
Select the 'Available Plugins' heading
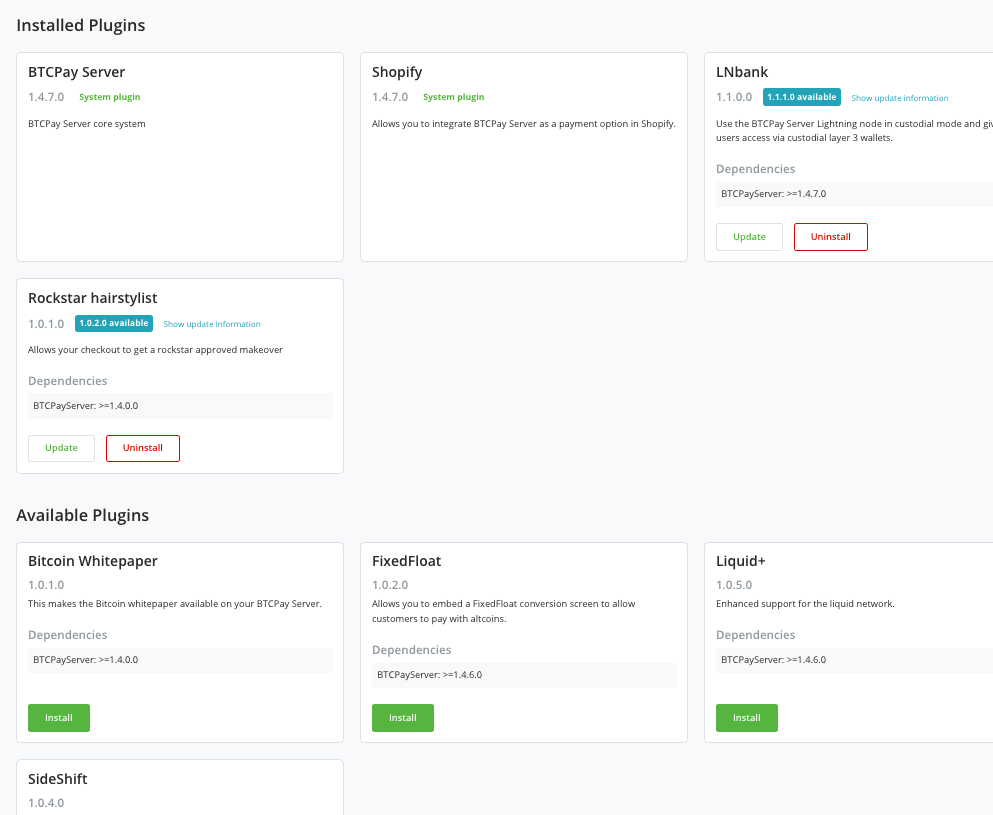[82, 515]
